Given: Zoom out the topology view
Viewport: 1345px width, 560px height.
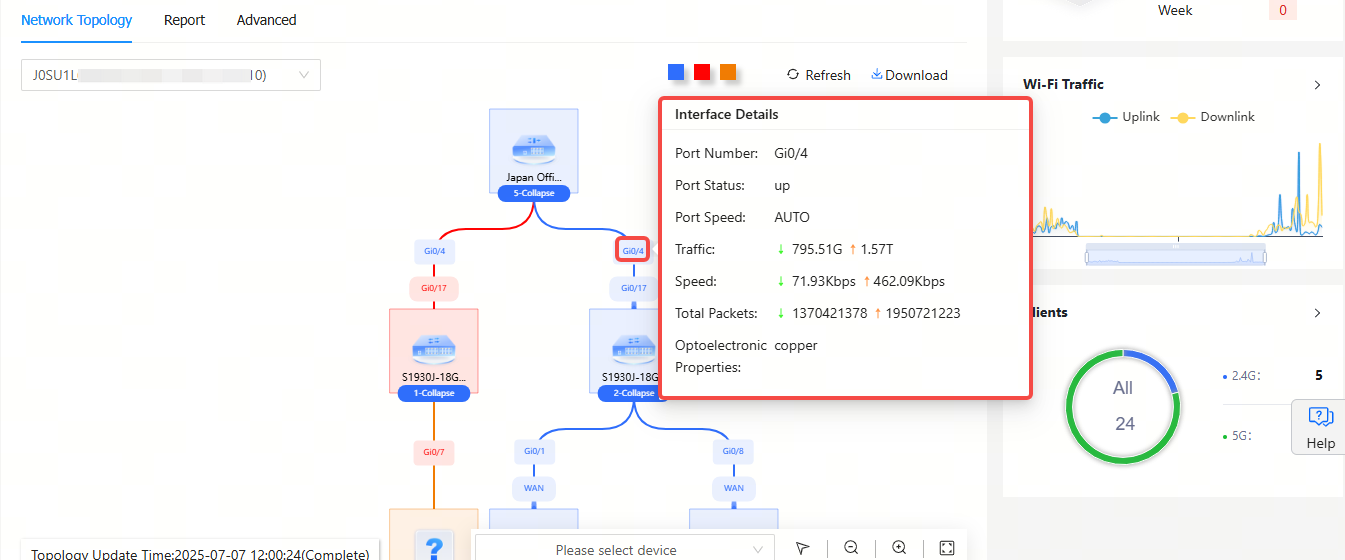Looking at the screenshot, I should 851,548.
